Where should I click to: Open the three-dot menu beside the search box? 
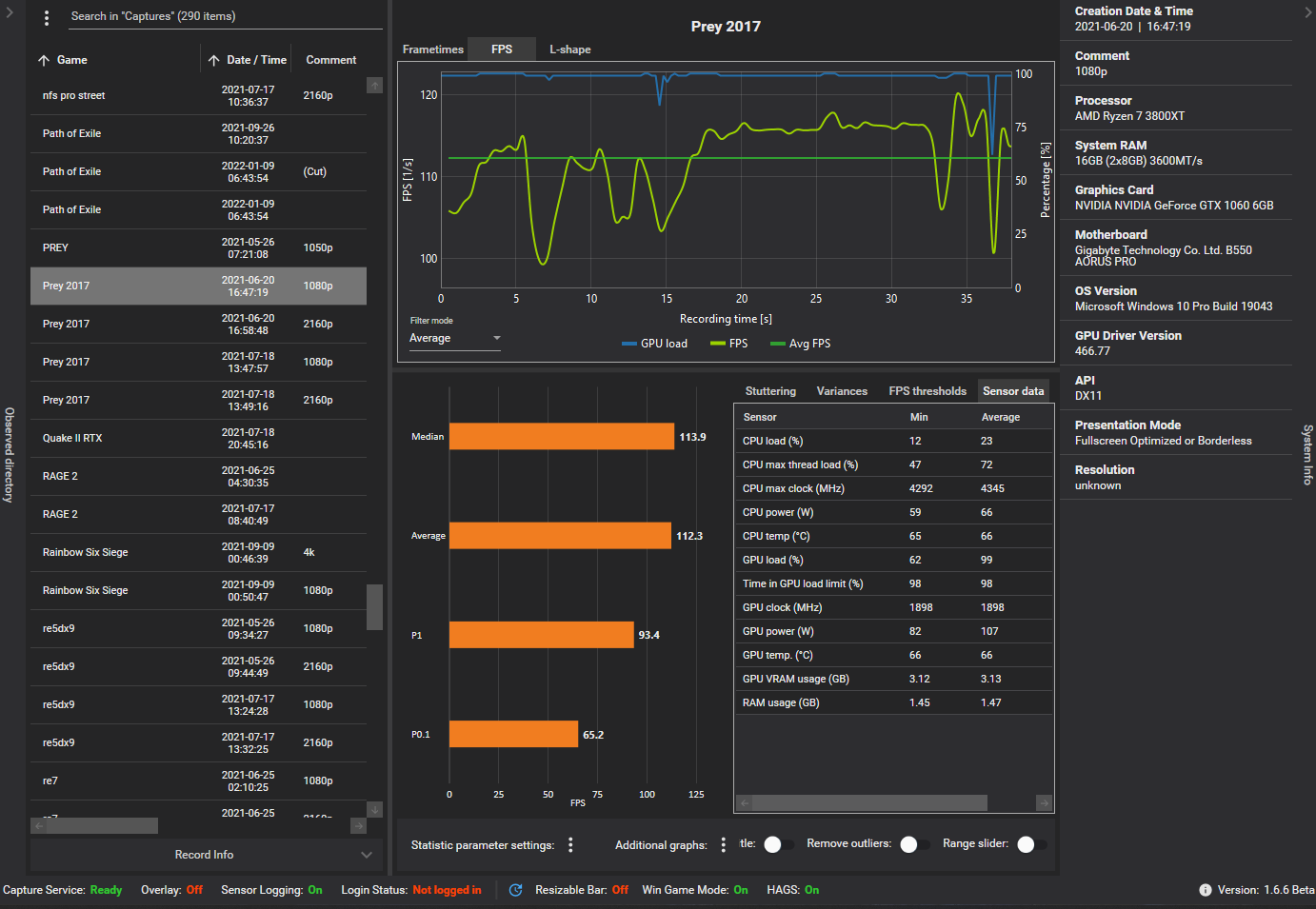coord(47,17)
